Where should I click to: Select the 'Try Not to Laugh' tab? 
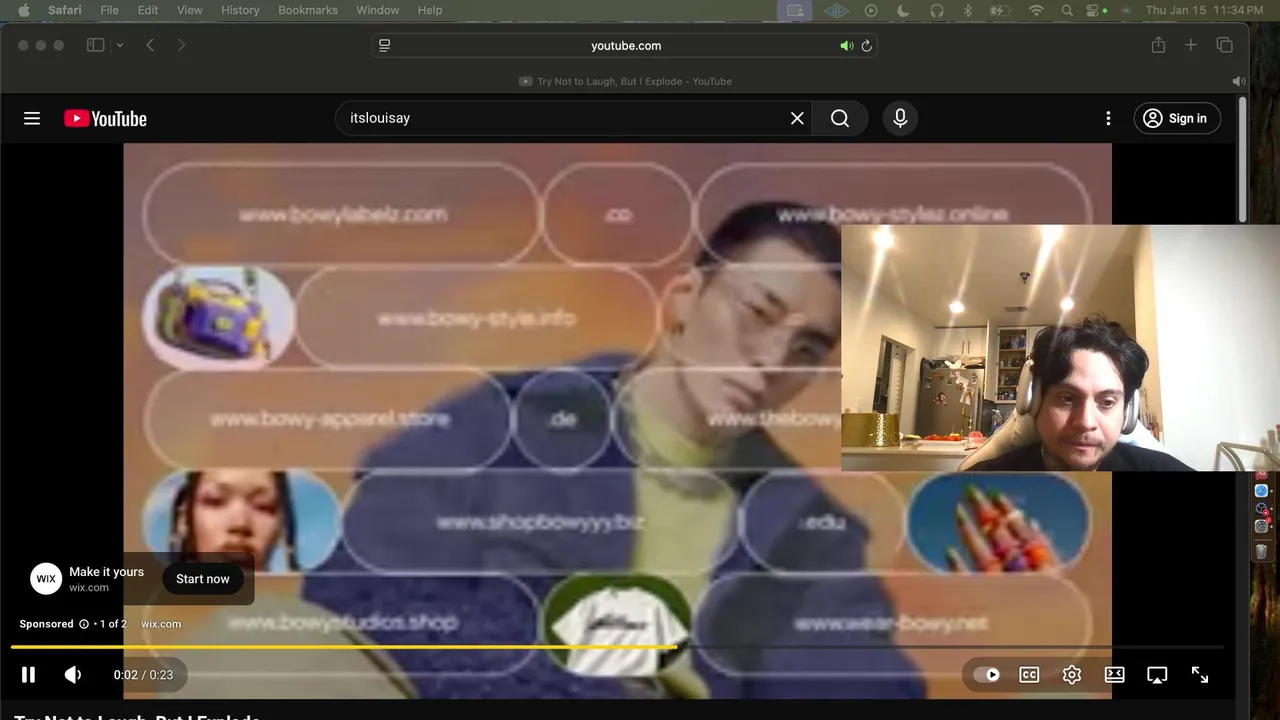tap(625, 81)
